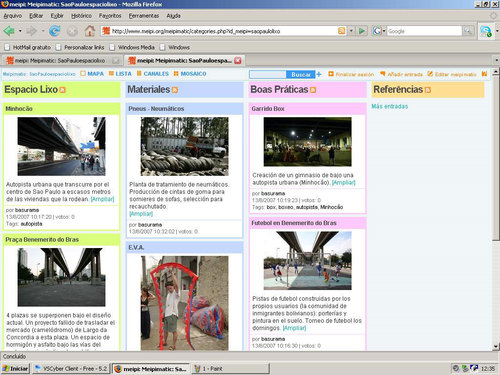Open the Futebol en Benemerito photo
Image resolution: width=500 pixels, height=375 pixels.
pyautogui.click(x=307, y=260)
